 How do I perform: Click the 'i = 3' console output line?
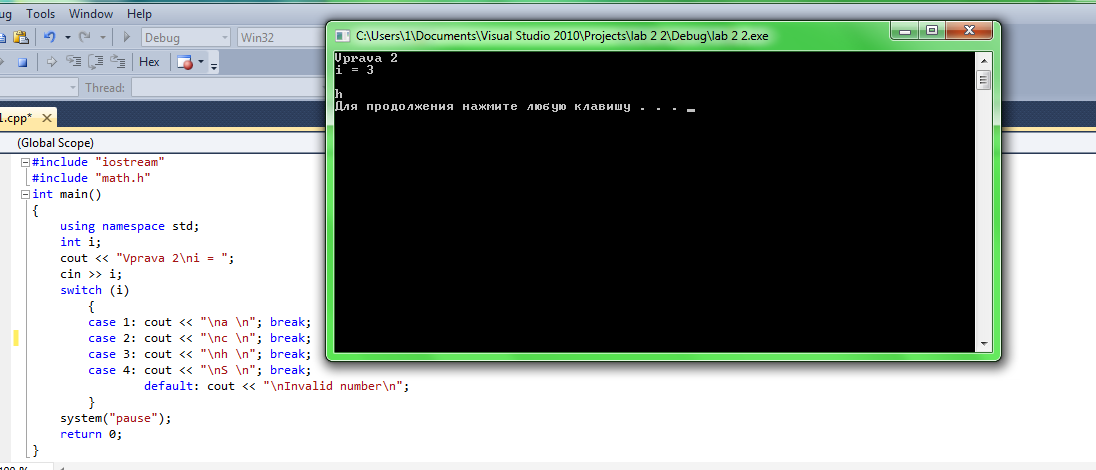[x=356, y=70]
